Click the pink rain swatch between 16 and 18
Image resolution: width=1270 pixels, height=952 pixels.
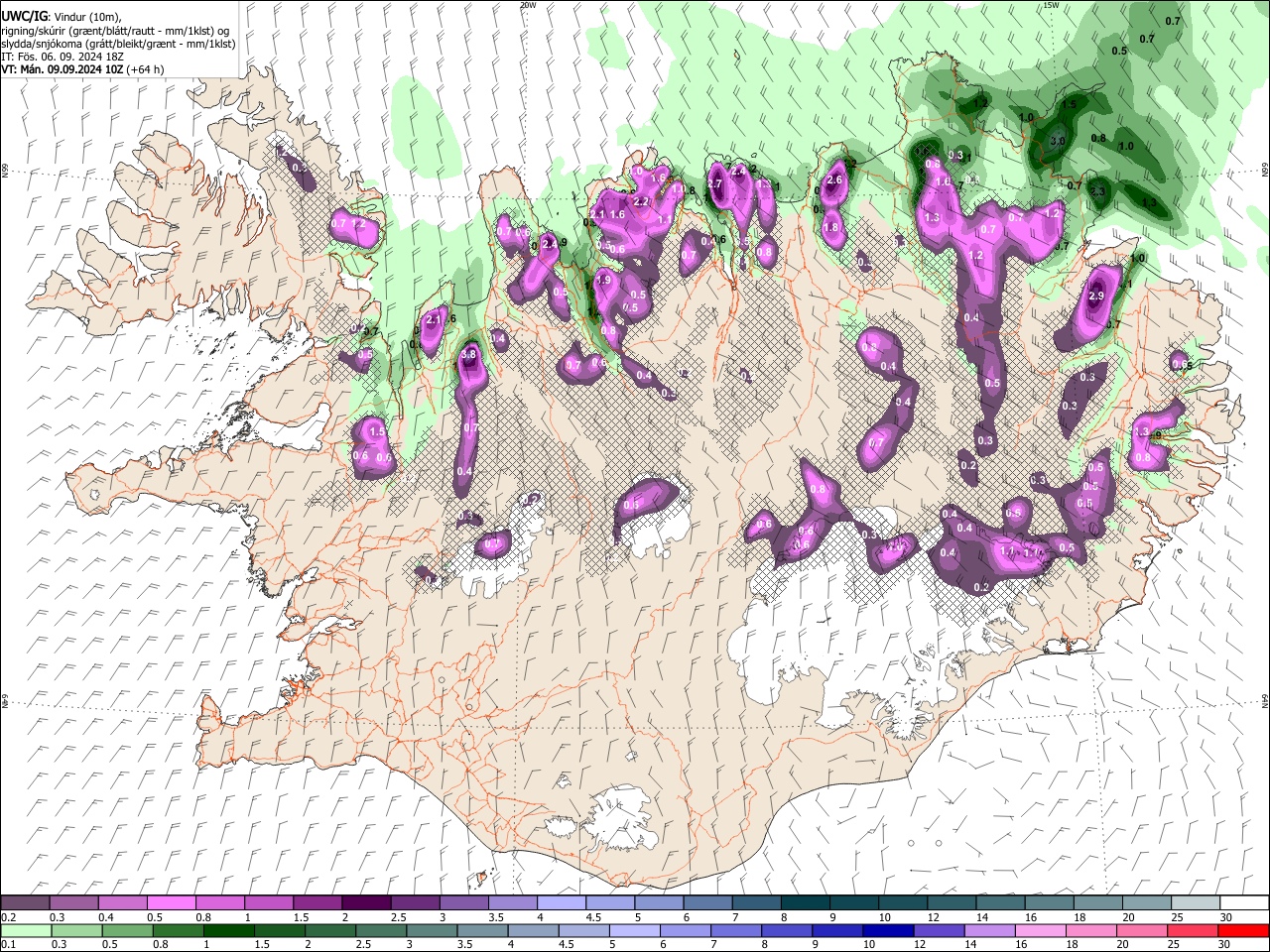click(x=1040, y=930)
